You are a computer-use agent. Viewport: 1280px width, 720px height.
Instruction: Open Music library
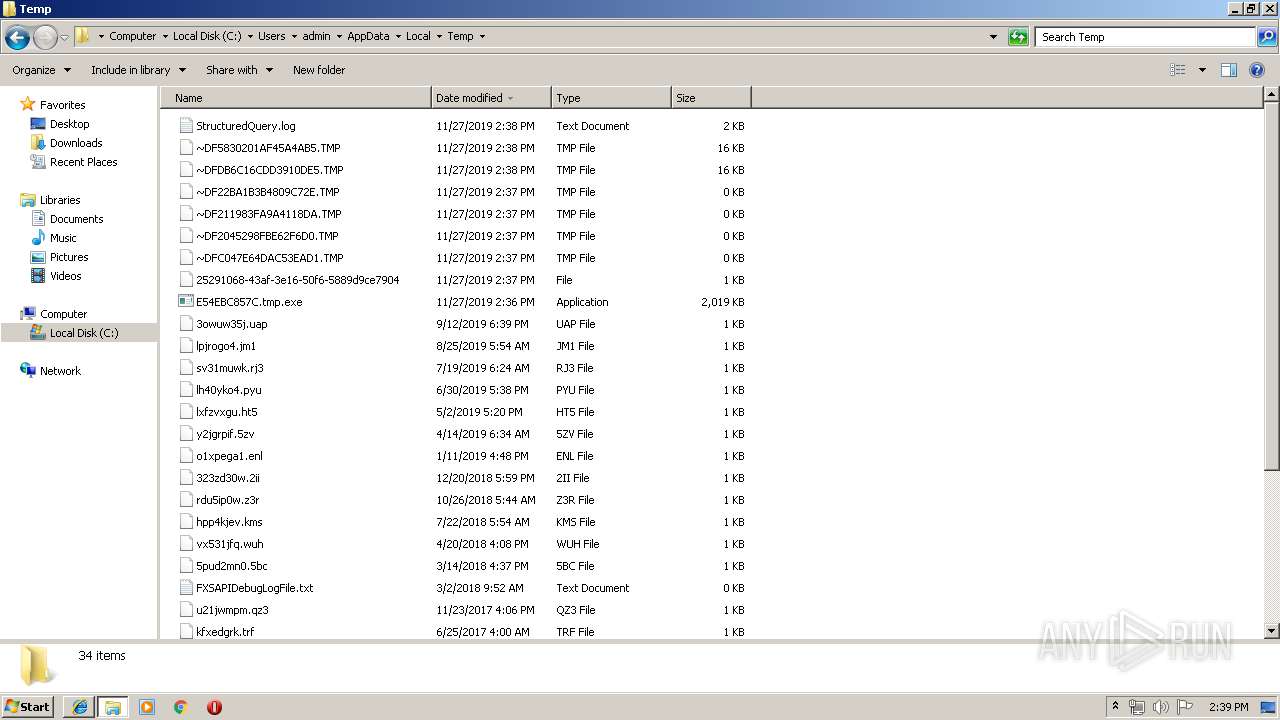click(x=63, y=238)
